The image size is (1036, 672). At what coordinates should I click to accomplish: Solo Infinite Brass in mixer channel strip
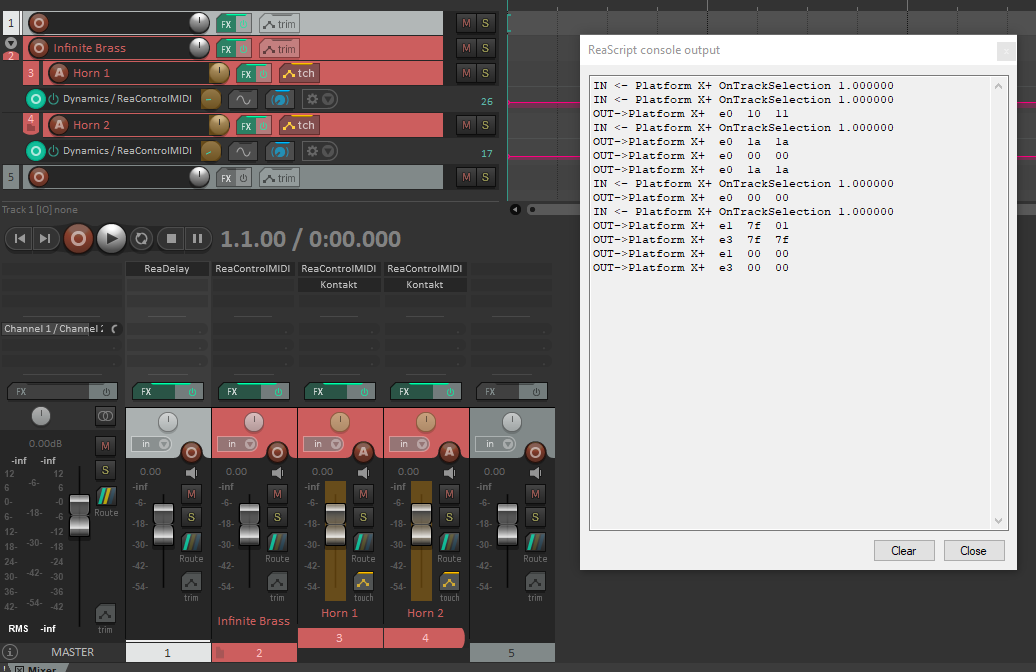click(x=278, y=517)
